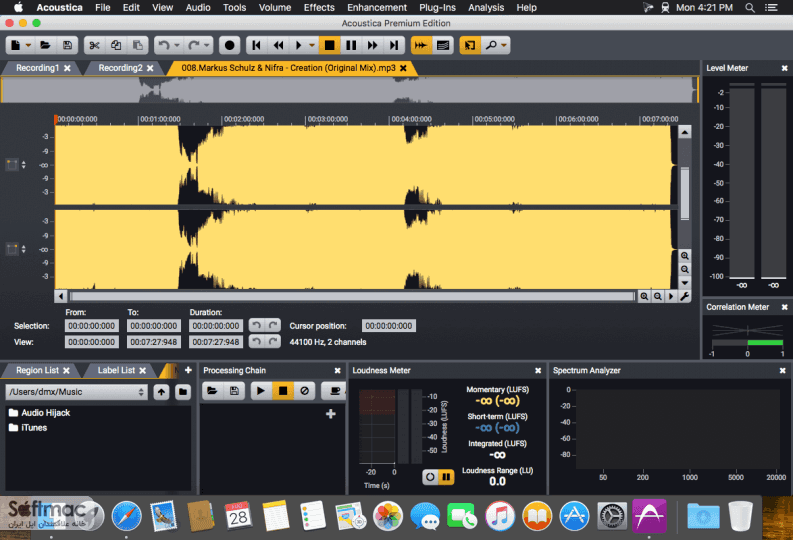Click the Save file icon
The image size is (793, 540).
coord(67,46)
